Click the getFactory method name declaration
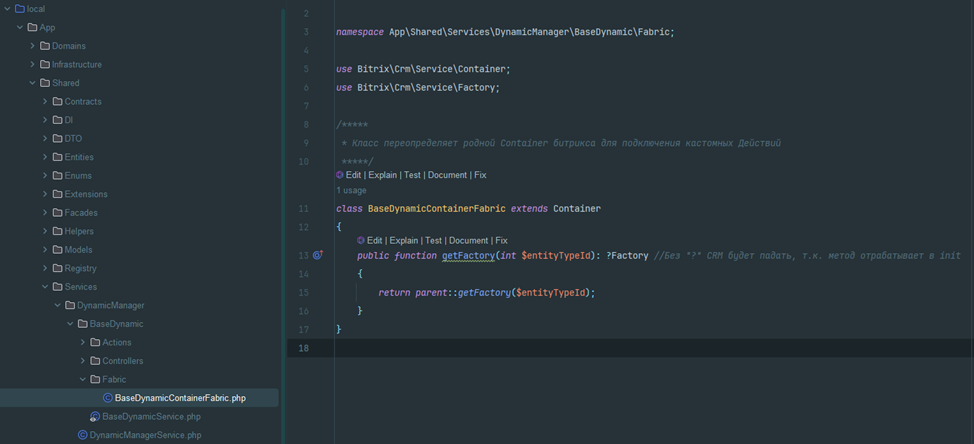974x444 pixels. (x=468, y=255)
